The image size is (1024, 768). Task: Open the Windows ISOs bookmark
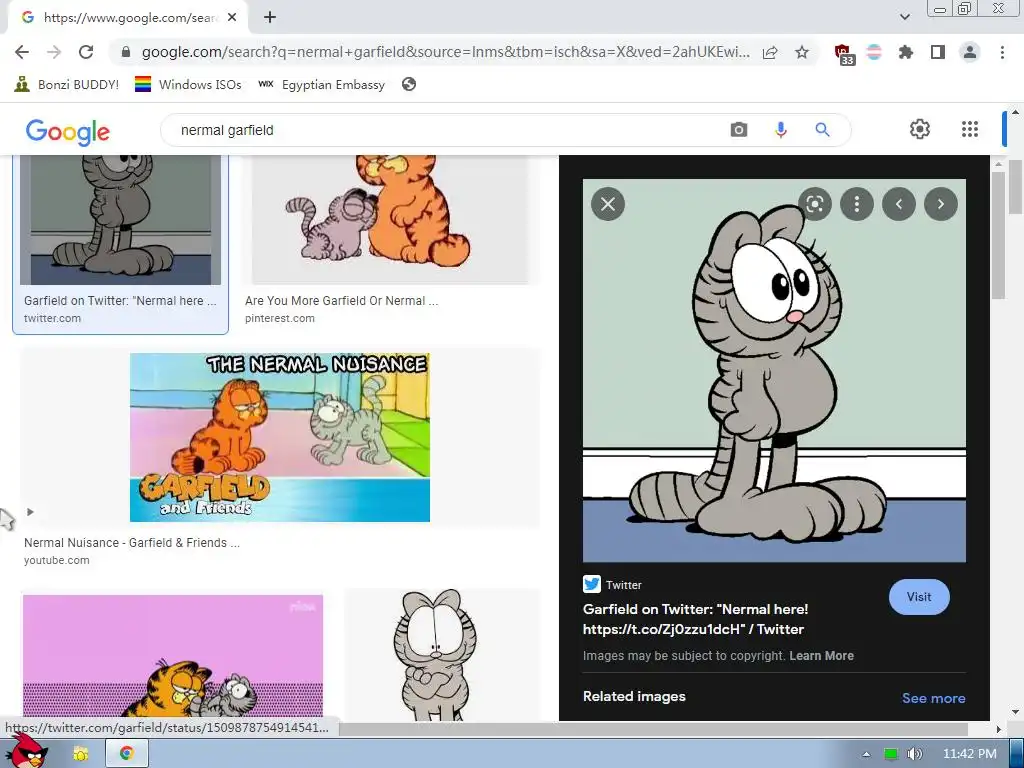(x=188, y=84)
